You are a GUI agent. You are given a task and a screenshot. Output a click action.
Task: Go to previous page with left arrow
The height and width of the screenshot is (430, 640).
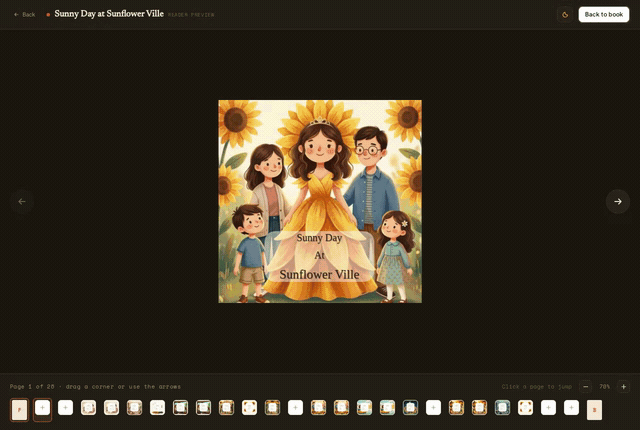click(x=22, y=202)
